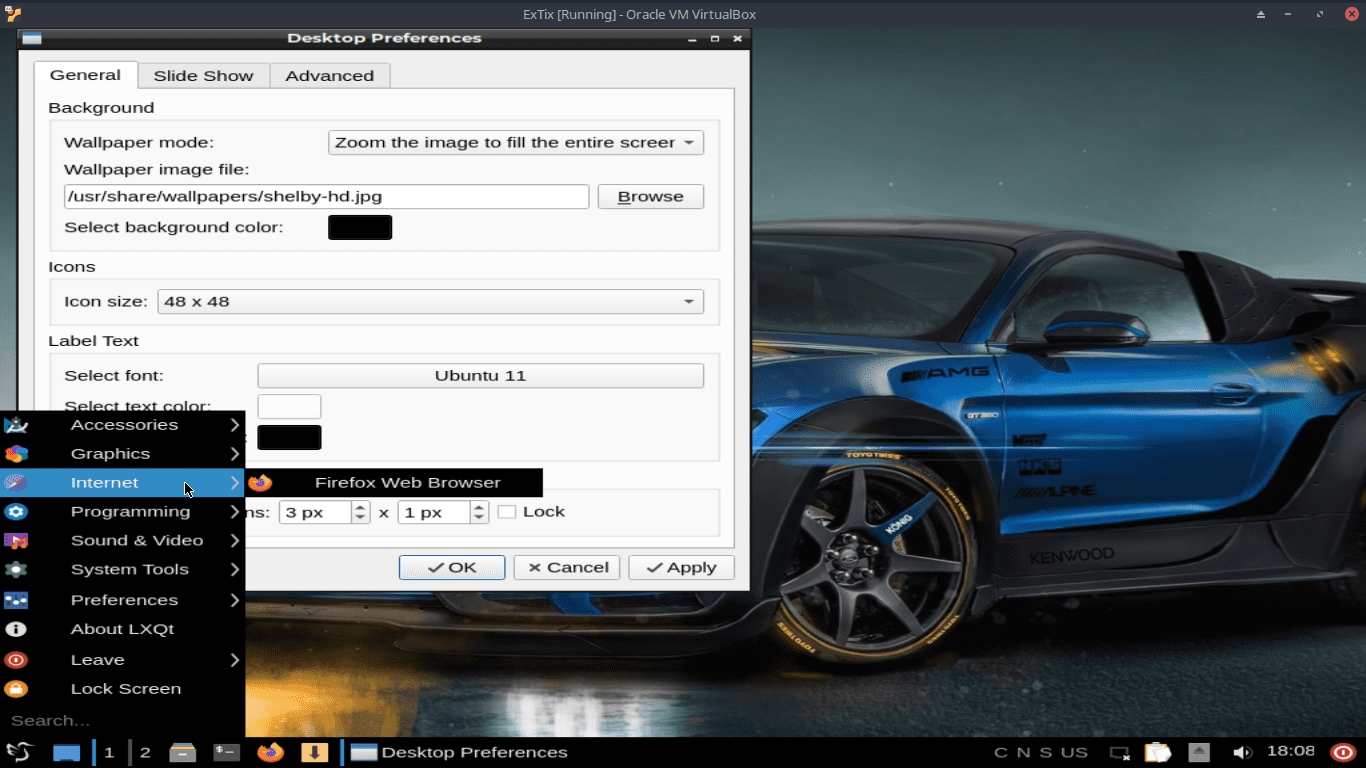Switch to the General tab
This screenshot has height=768, width=1366.
85,75
